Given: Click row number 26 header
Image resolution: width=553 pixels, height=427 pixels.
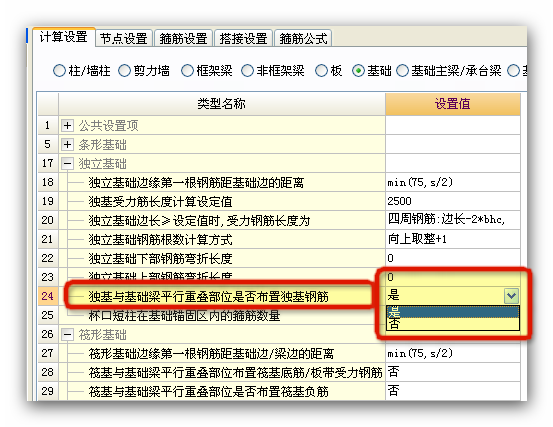Looking at the screenshot, I should point(48,334).
